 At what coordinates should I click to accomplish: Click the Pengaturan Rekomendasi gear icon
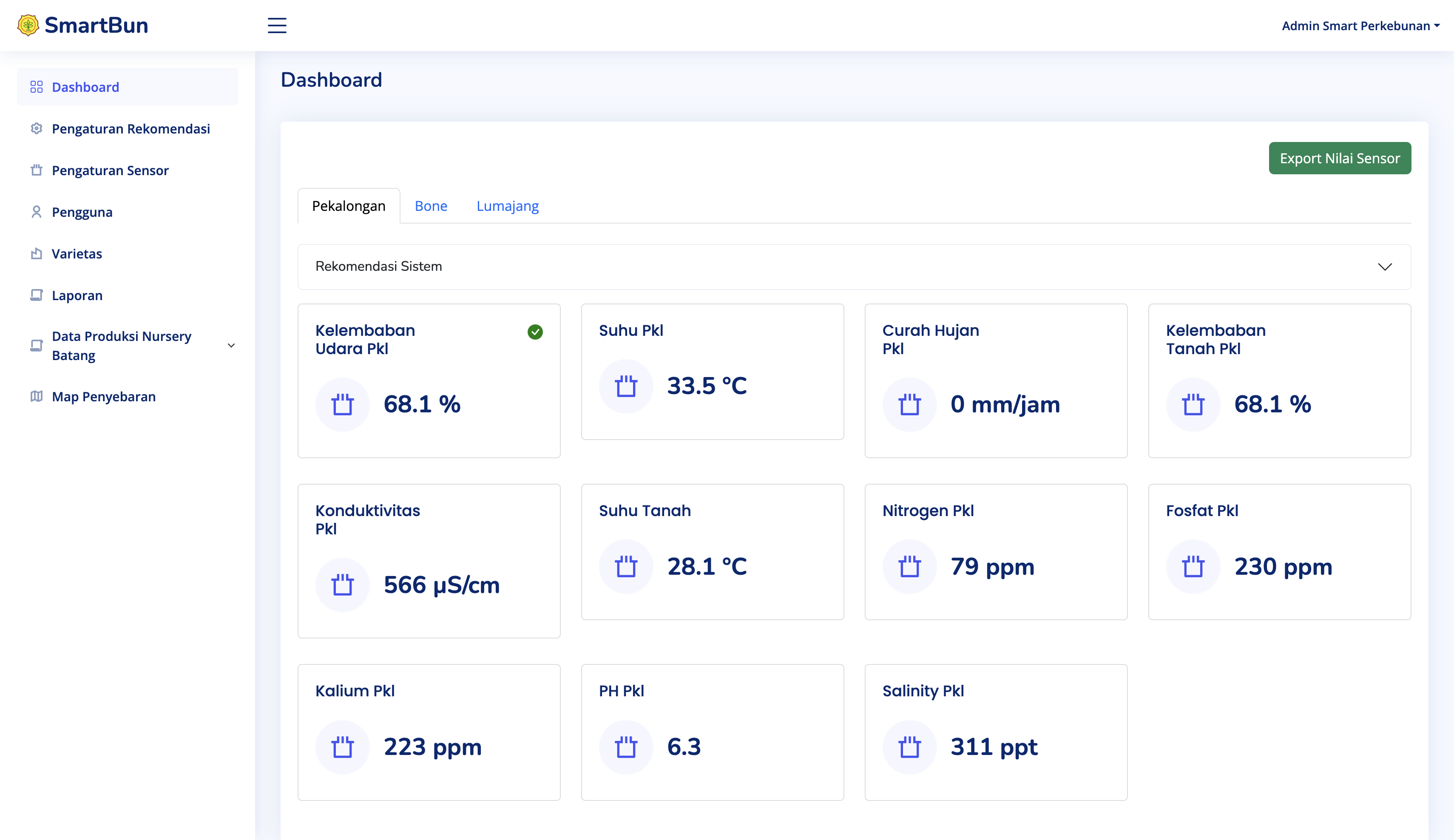click(37, 129)
